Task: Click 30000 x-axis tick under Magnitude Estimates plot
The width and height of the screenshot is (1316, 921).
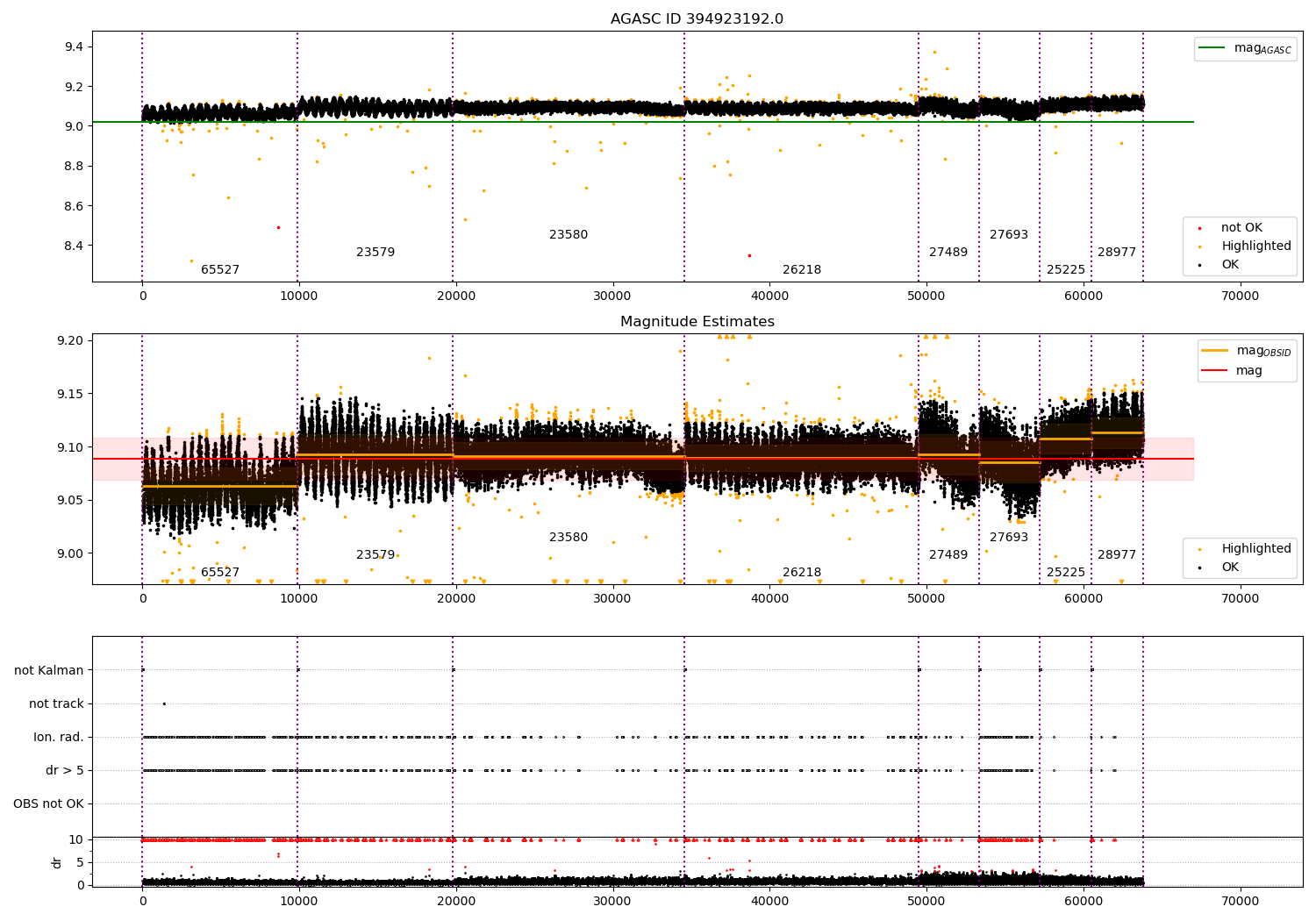Action: (x=612, y=599)
